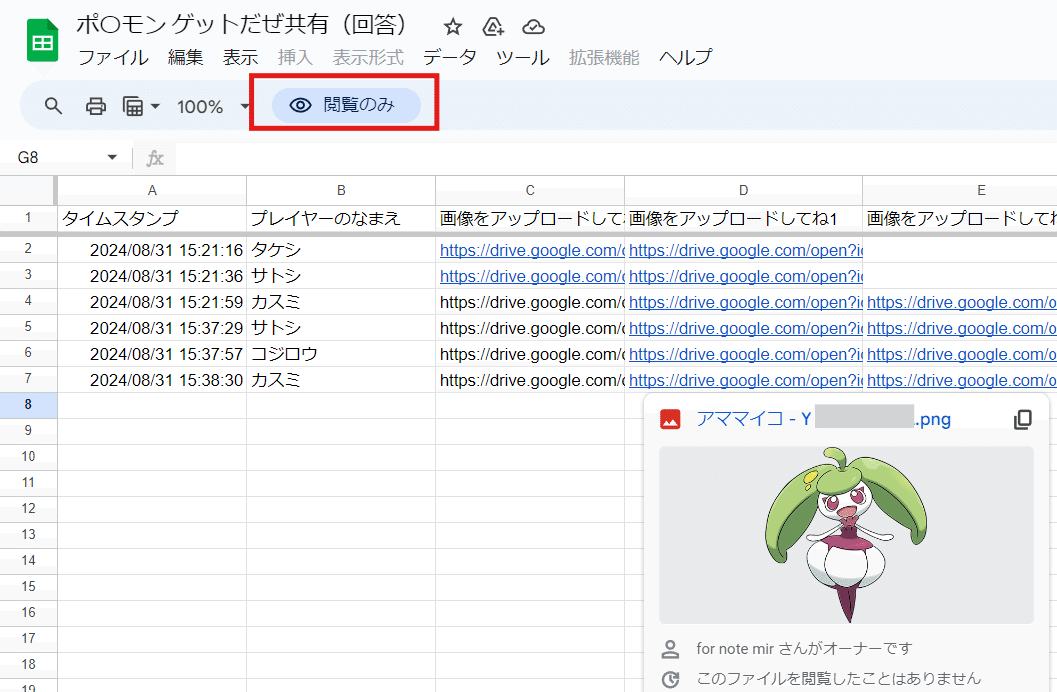Click the 閲覧のみ view-only button
Image resolution: width=1057 pixels, height=692 pixels.
(x=346, y=105)
